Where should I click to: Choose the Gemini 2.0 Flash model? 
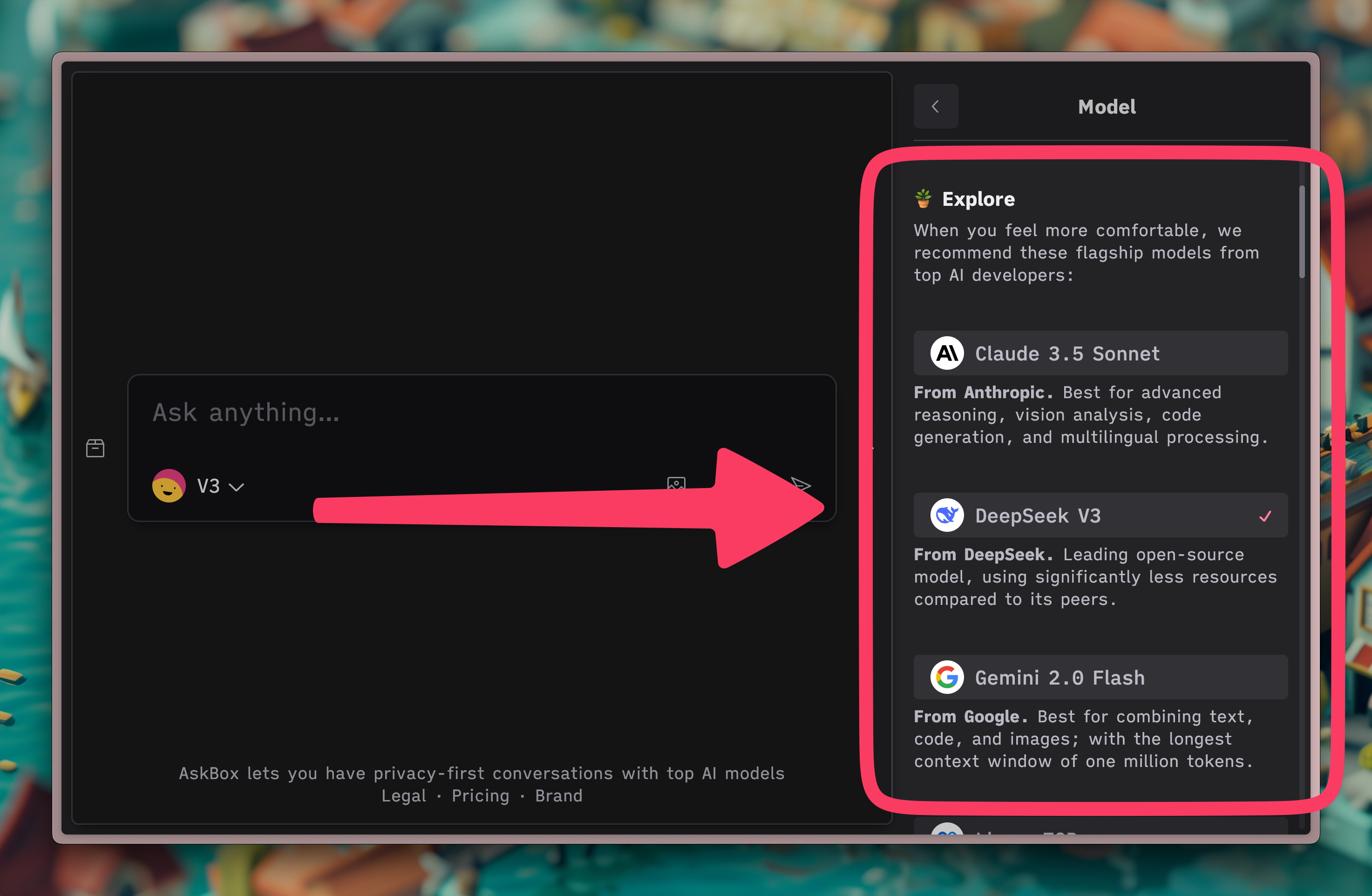[1100, 677]
